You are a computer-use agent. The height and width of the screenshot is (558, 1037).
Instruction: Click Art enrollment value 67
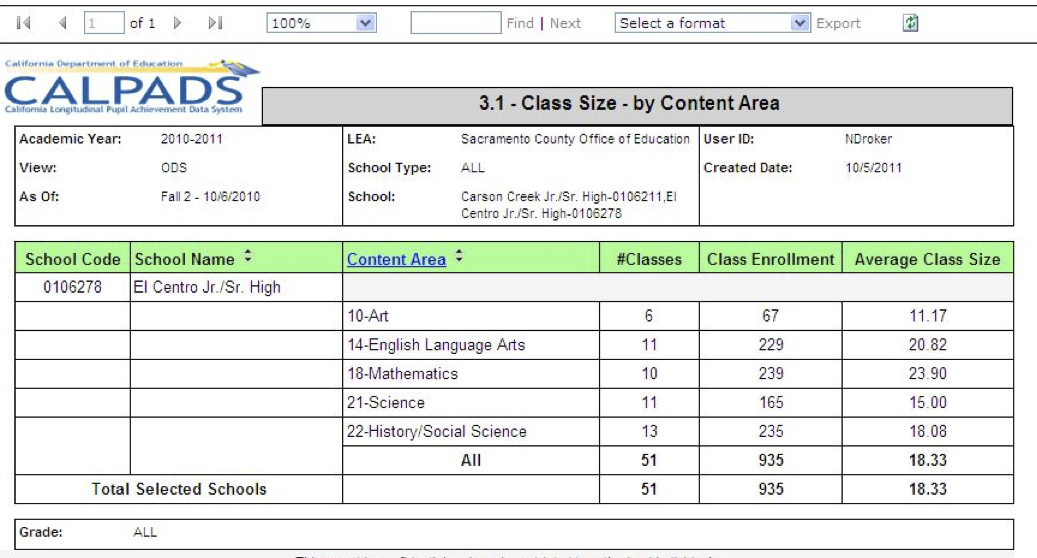click(x=770, y=316)
